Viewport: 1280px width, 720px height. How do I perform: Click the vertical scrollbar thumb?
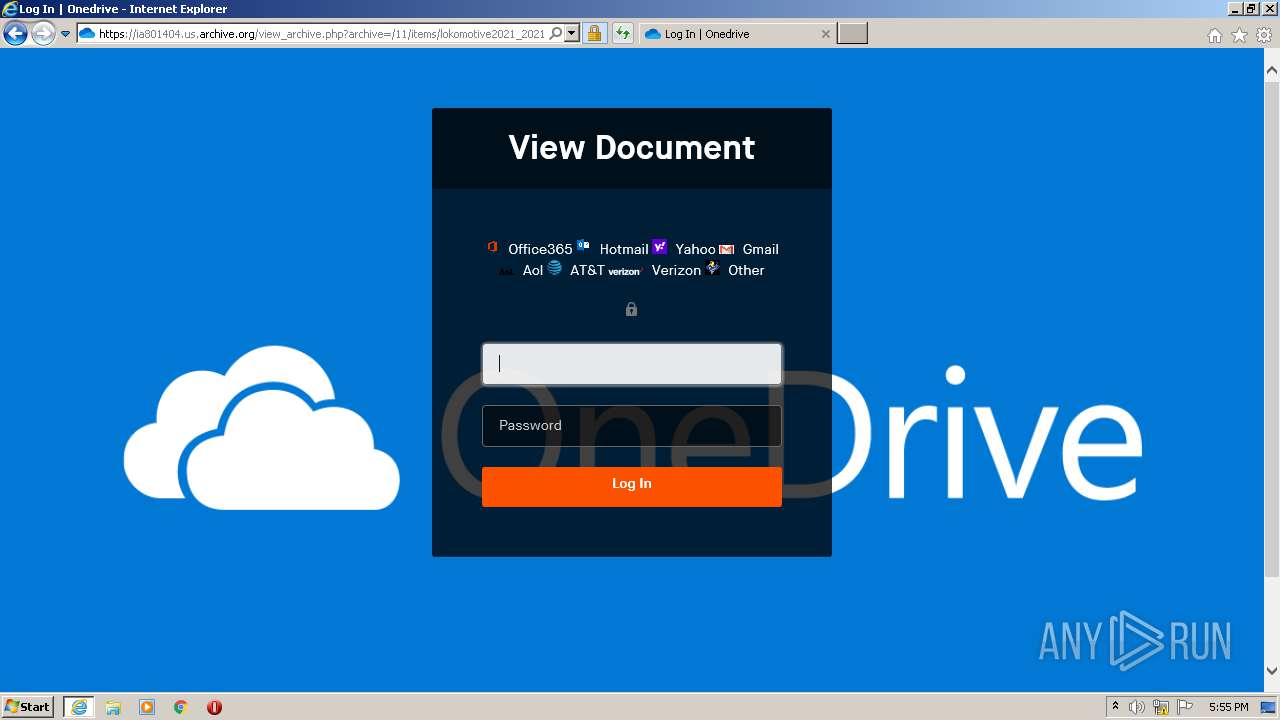point(1272,331)
